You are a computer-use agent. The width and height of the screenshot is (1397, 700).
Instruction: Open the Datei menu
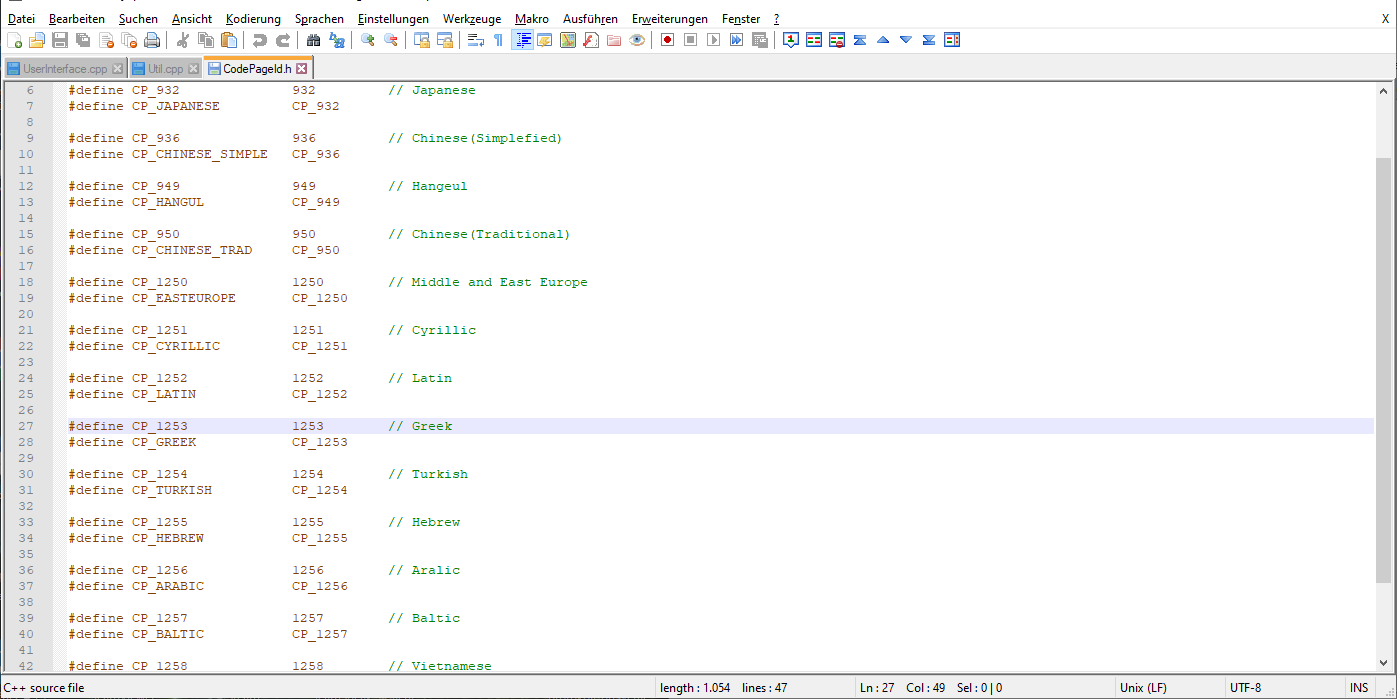point(21,19)
